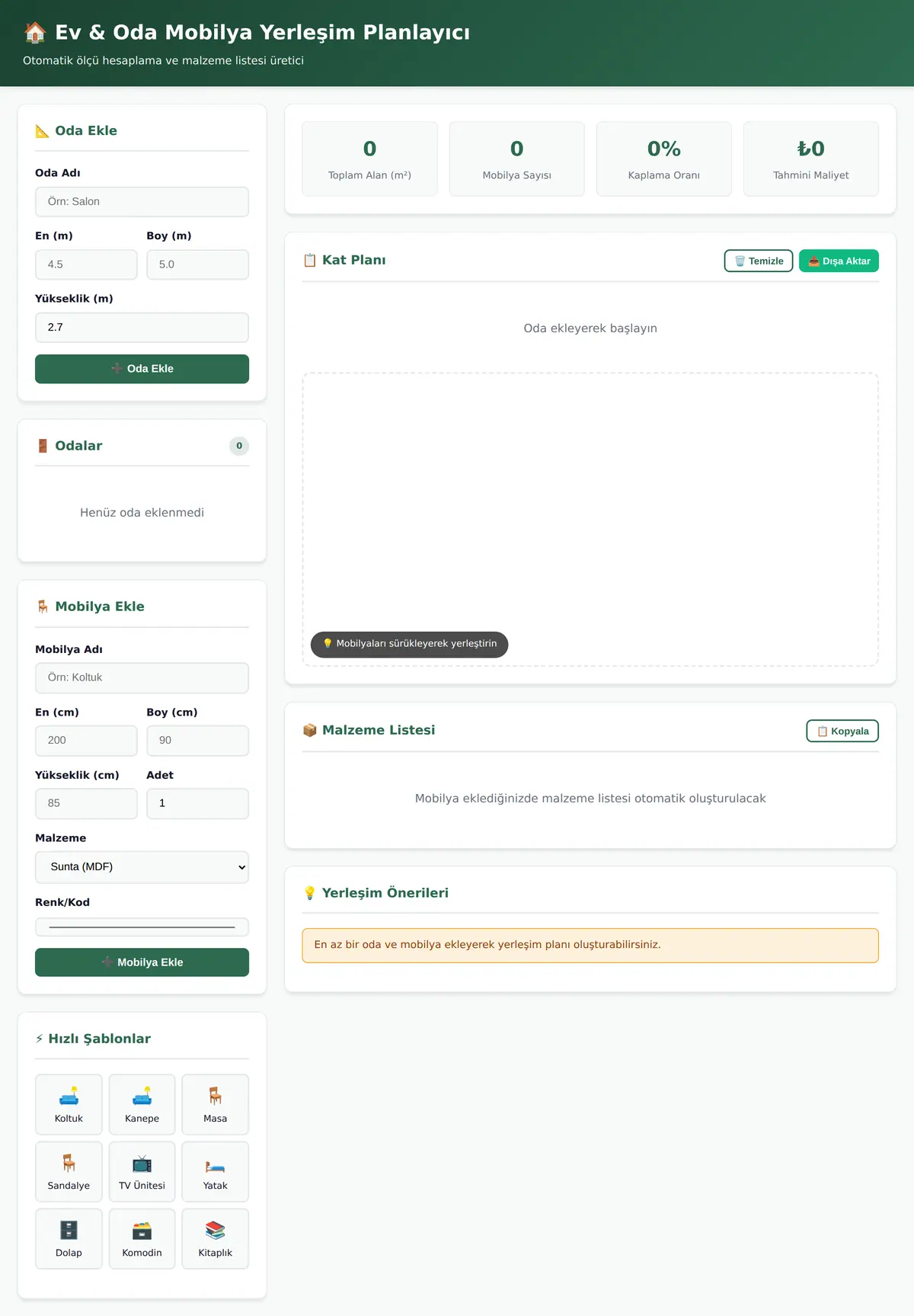Click the box icon beside Malzeme Listesi
Viewport: 914px width, 1316px height.
tap(310, 730)
